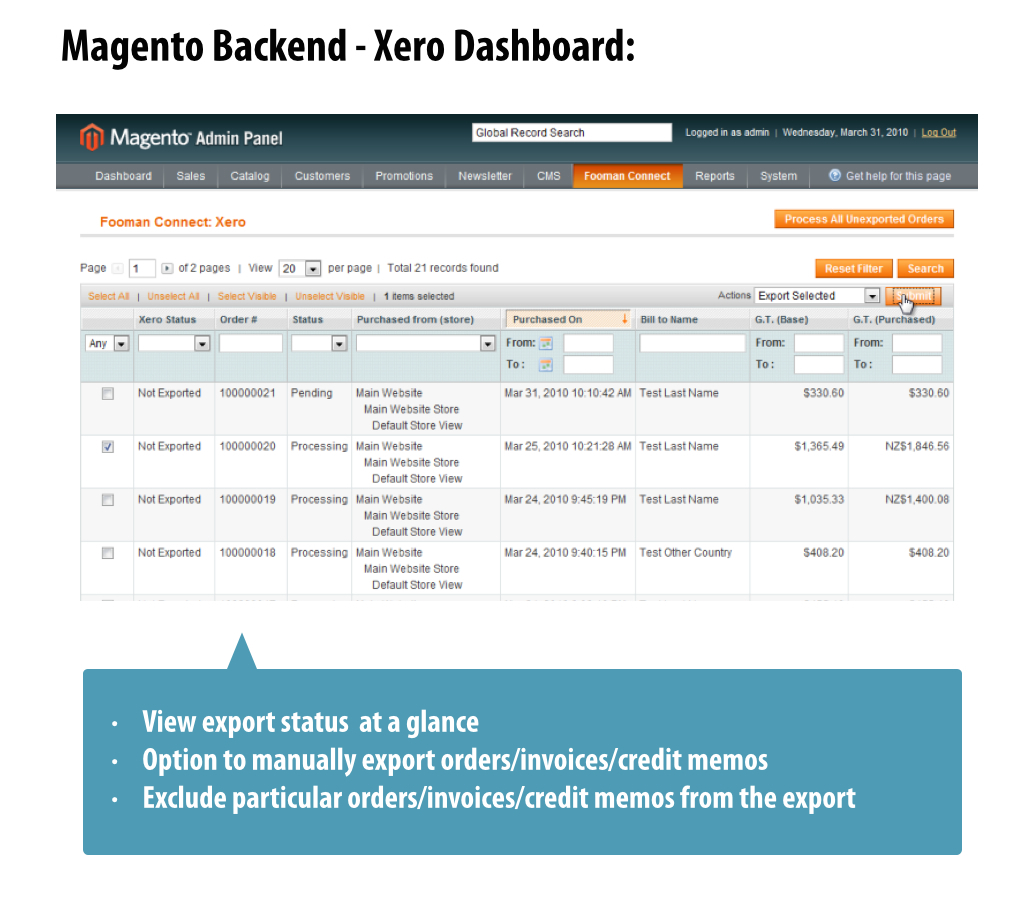
Task: Click Process All Unexported Orders button
Action: [x=864, y=219]
